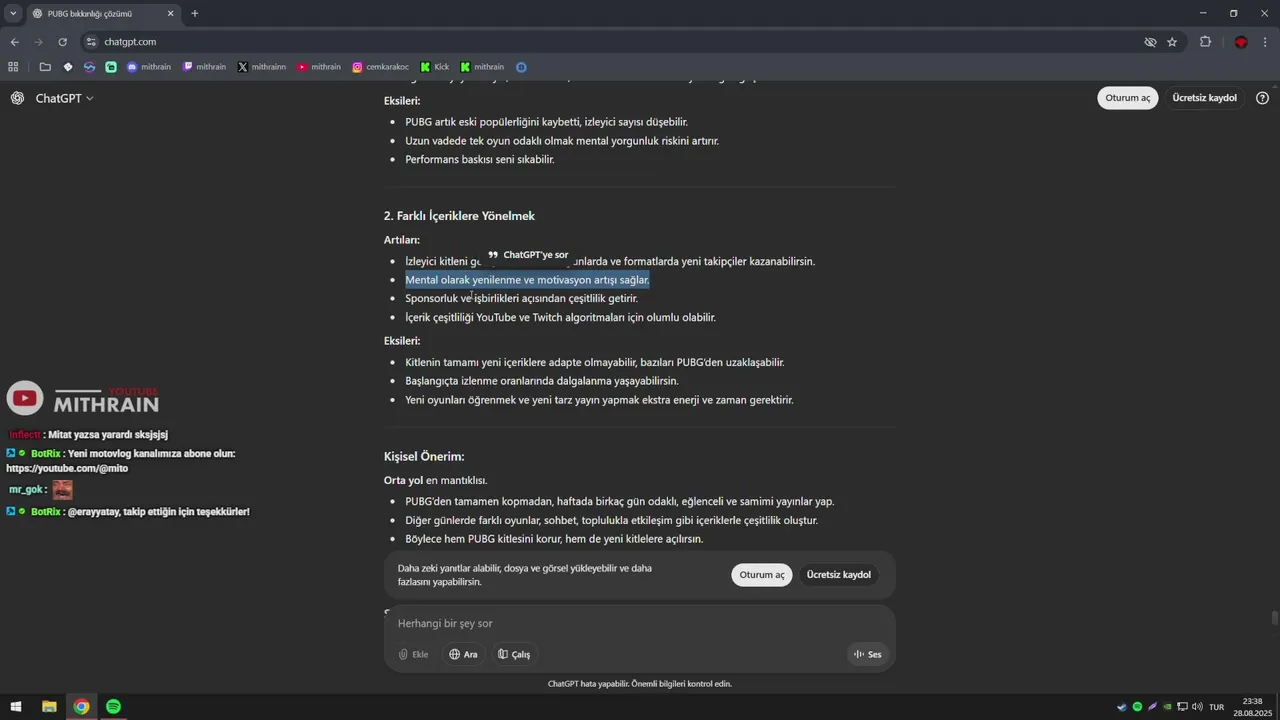This screenshot has height=720, width=1280.
Task: Click the Çalış study button
Action: pos(514,654)
